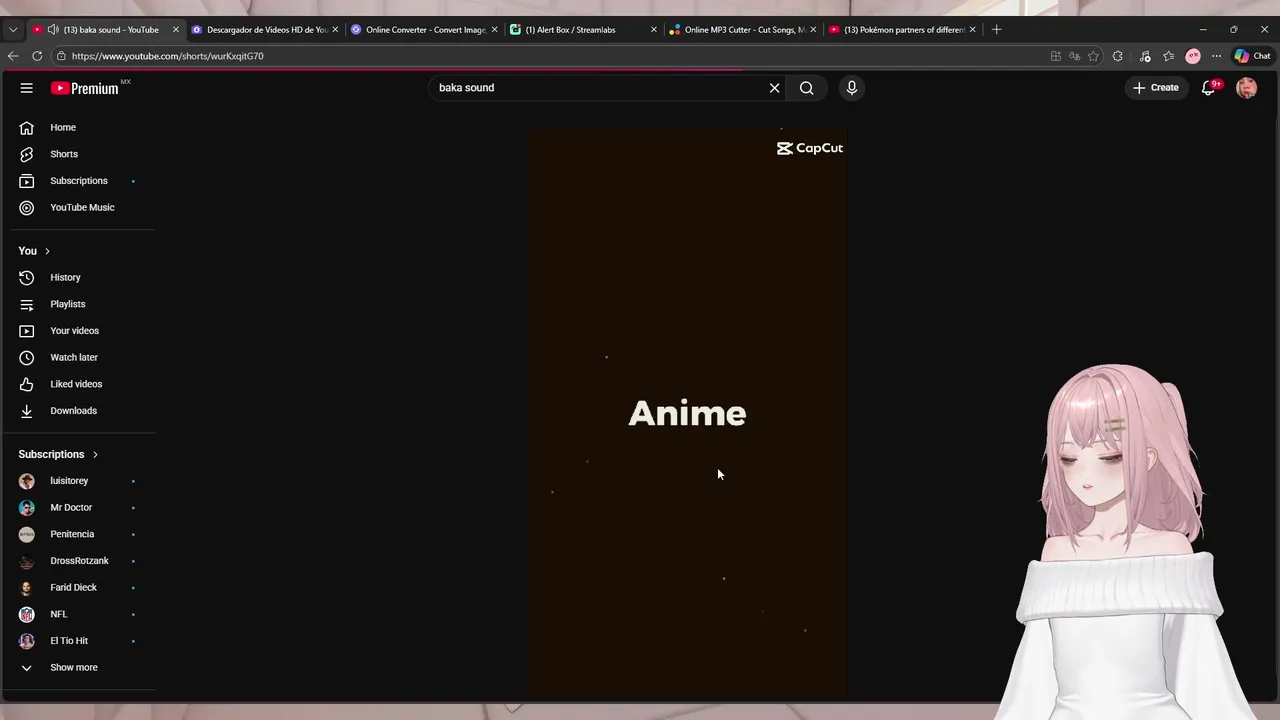Open a new browser tab
The image size is (1280, 720).
(996, 30)
